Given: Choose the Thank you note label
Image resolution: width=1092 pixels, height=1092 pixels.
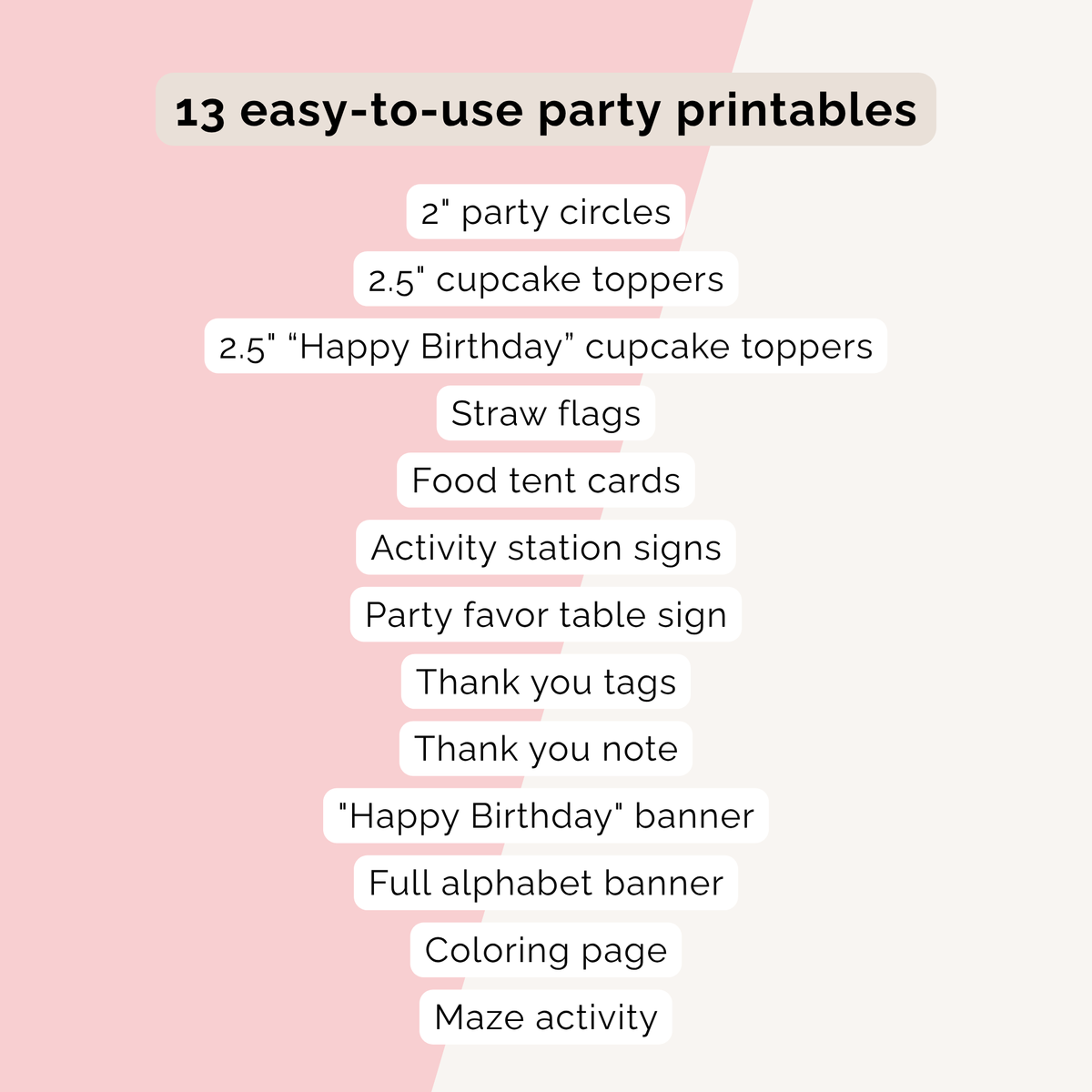Looking at the screenshot, I should tap(545, 749).
